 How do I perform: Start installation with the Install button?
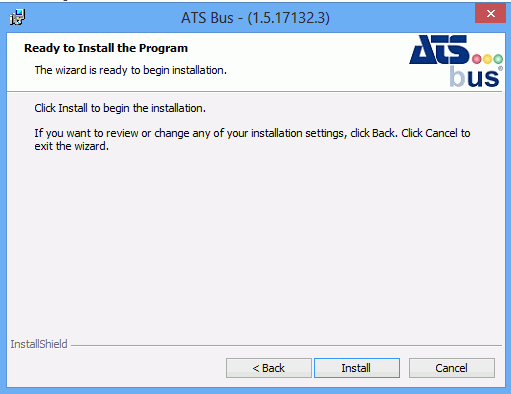(x=357, y=368)
